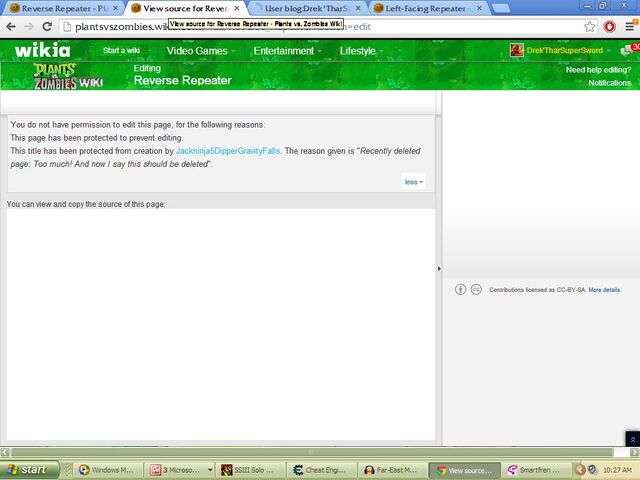The width and height of the screenshot is (640, 480).
Task: Open the Chrome menu hamburger icon
Action: pyautogui.click(x=629, y=27)
